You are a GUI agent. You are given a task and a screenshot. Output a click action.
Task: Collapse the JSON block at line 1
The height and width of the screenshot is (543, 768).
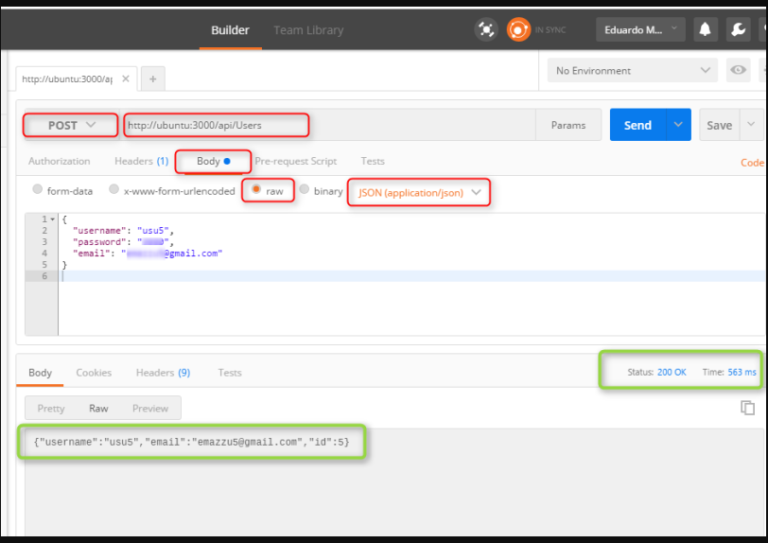pyautogui.click(x=52, y=219)
